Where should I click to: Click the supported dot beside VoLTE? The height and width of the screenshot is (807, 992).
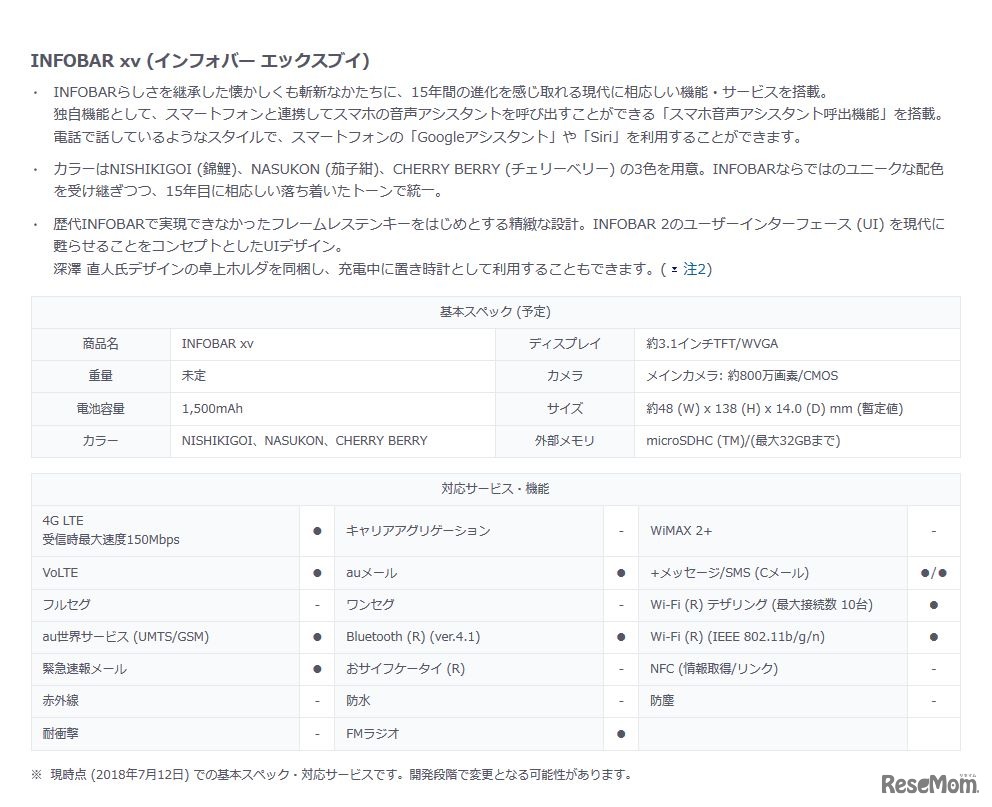317,573
